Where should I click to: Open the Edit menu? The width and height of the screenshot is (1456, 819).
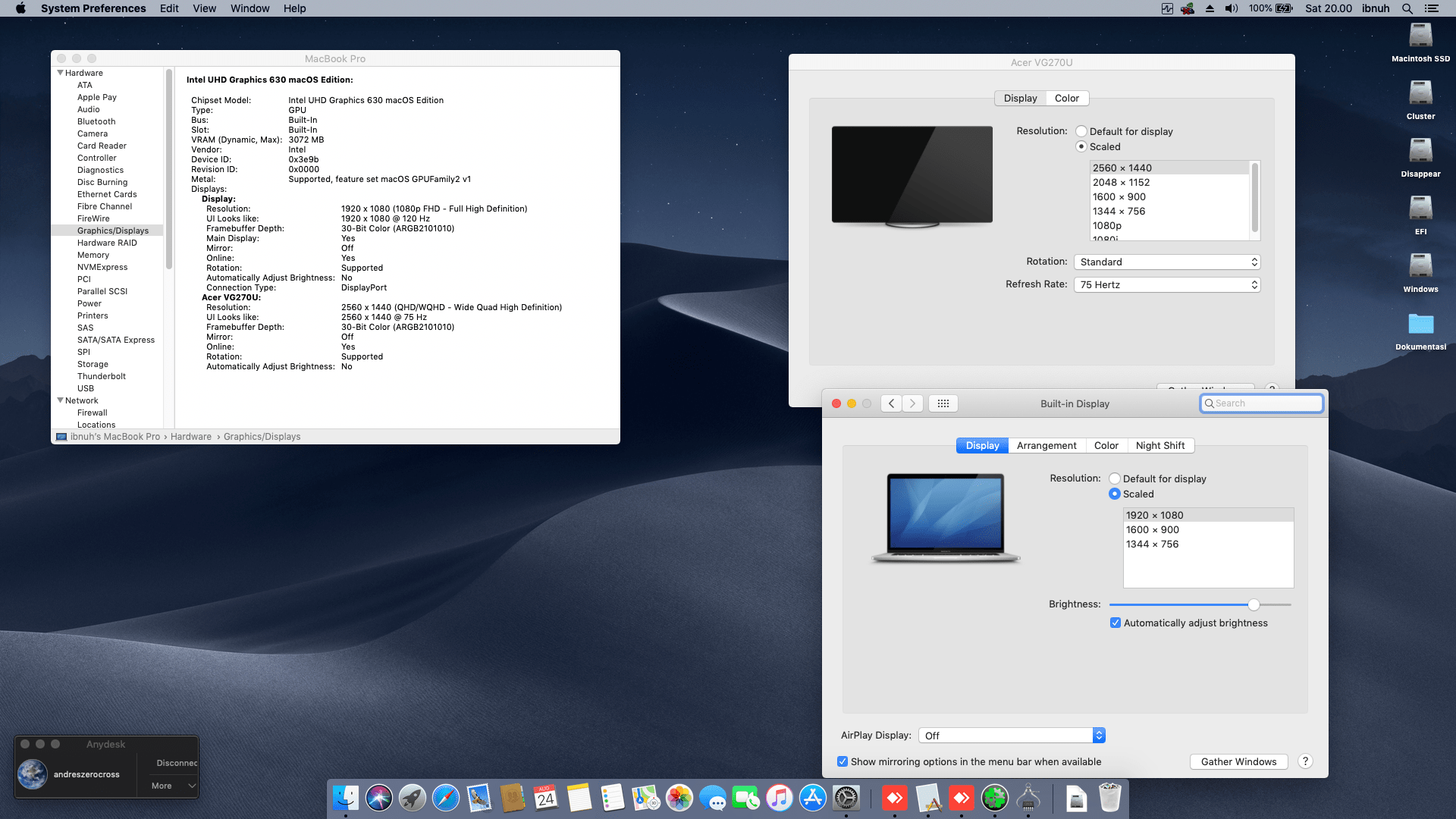tap(169, 8)
